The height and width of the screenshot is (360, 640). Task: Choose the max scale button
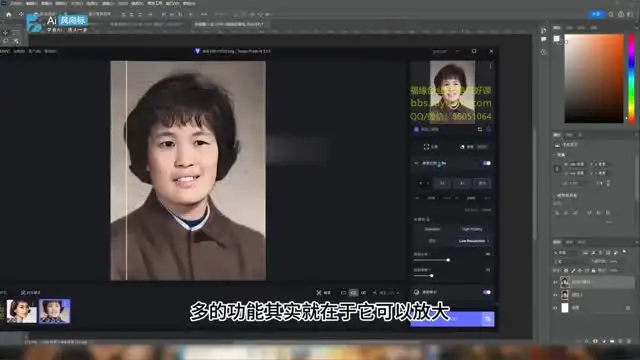pyautogui.click(x=482, y=183)
